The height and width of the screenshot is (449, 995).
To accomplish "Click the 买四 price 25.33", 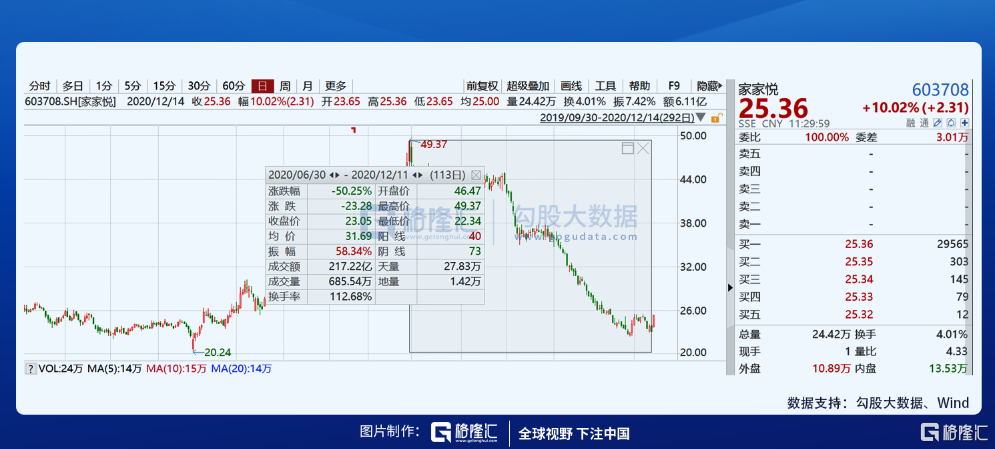I will click(857, 296).
